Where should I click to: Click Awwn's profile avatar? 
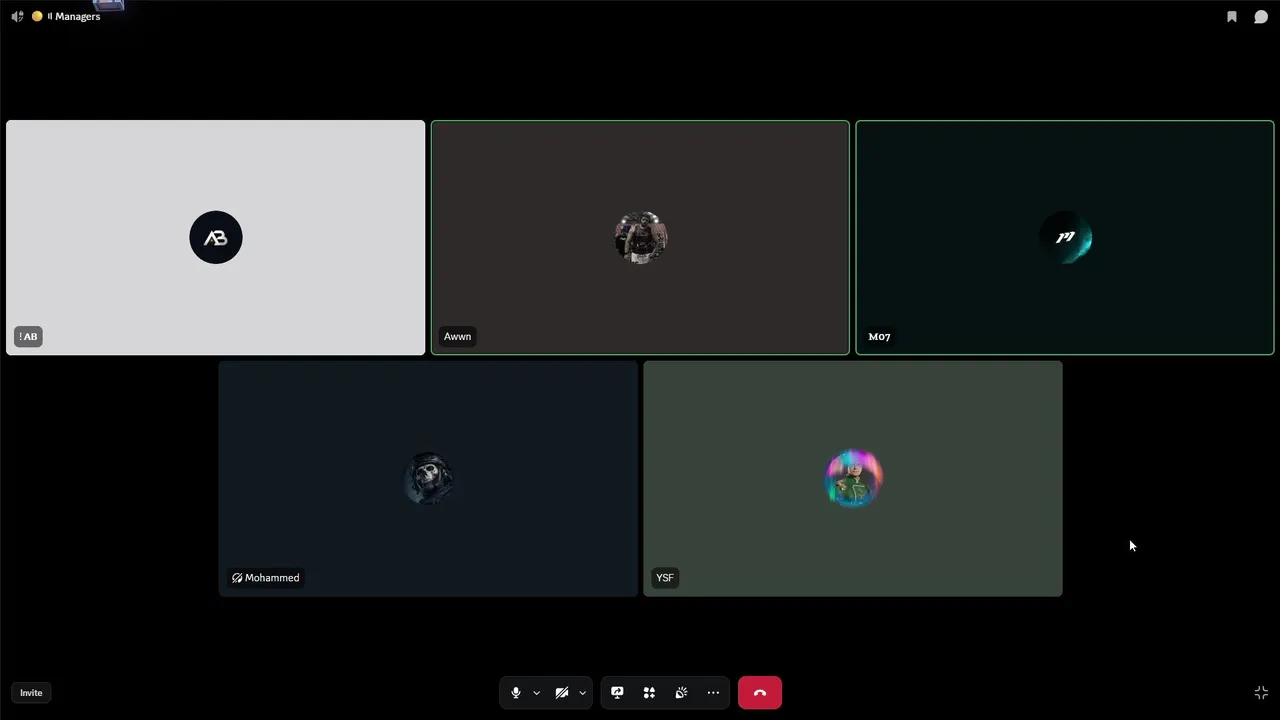(x=640, y=238)
